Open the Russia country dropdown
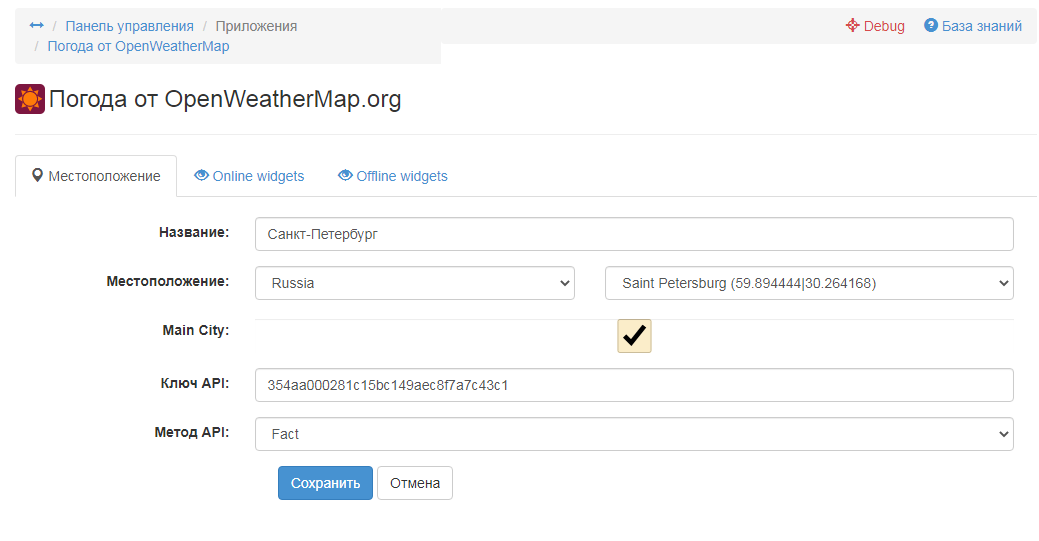1039x541 pixels. tap(415, 283)
